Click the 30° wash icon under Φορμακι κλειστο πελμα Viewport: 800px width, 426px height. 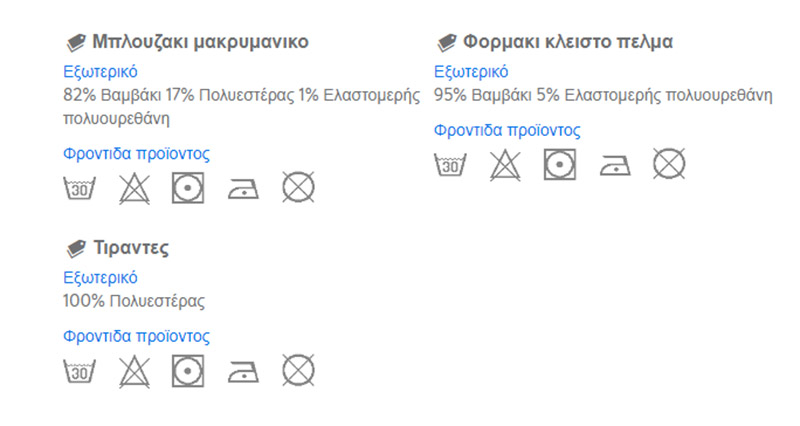pos(450,164)
